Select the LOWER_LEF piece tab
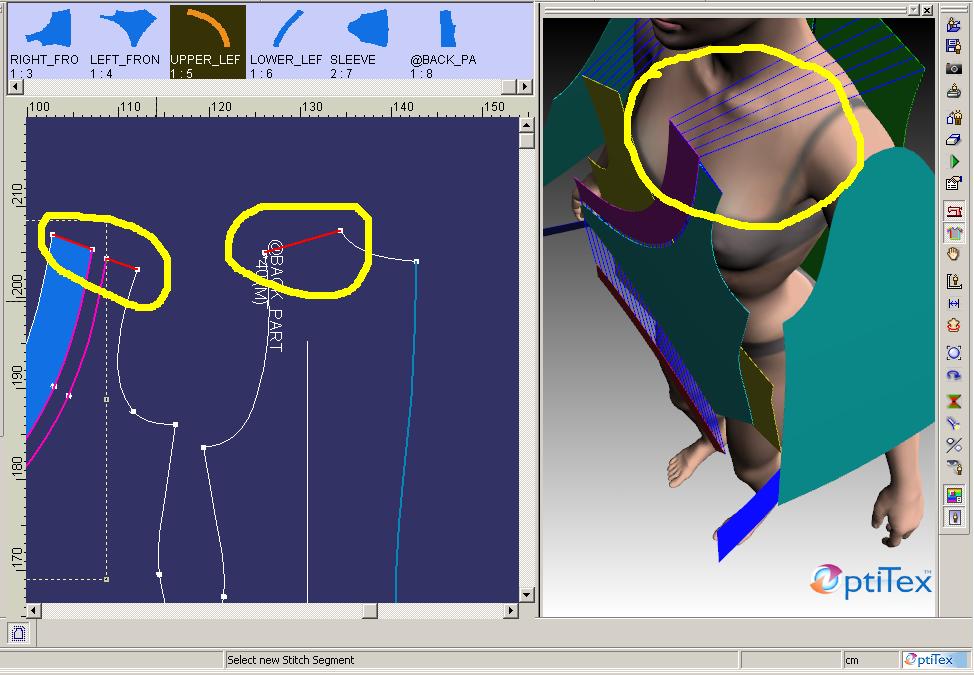Viewport: 974px width, 675px height. point(286,42)
